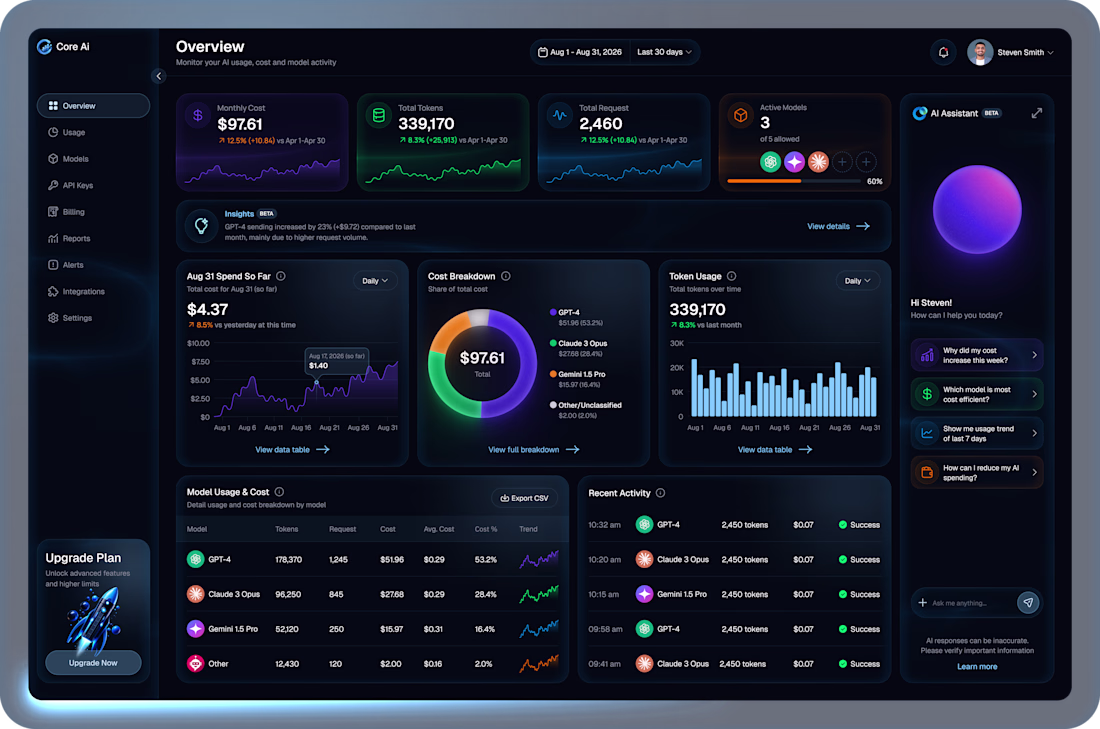
Task: Open the Steven Smith account menu
Action: pos(1010,52)
